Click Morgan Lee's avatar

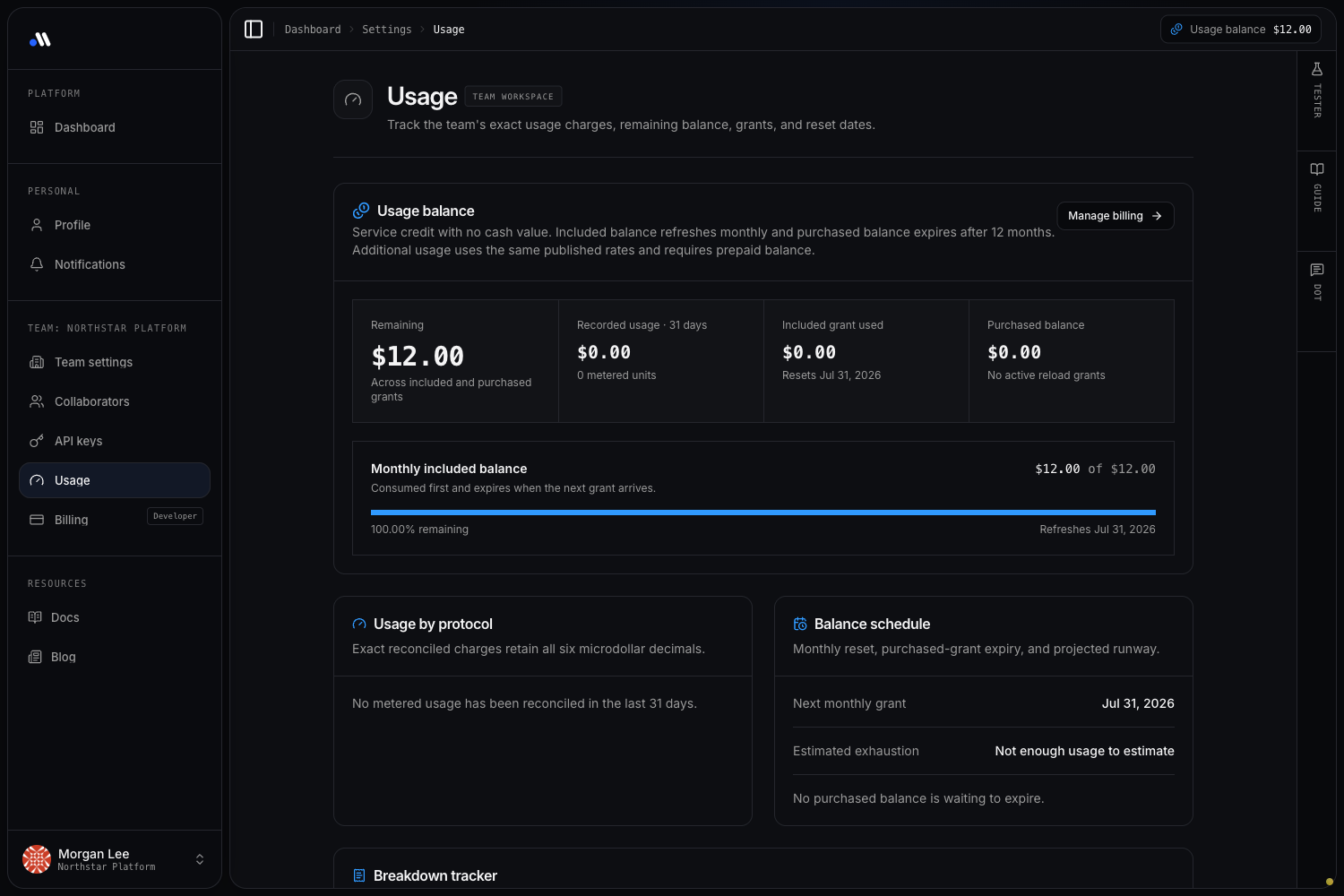(37, 859)
